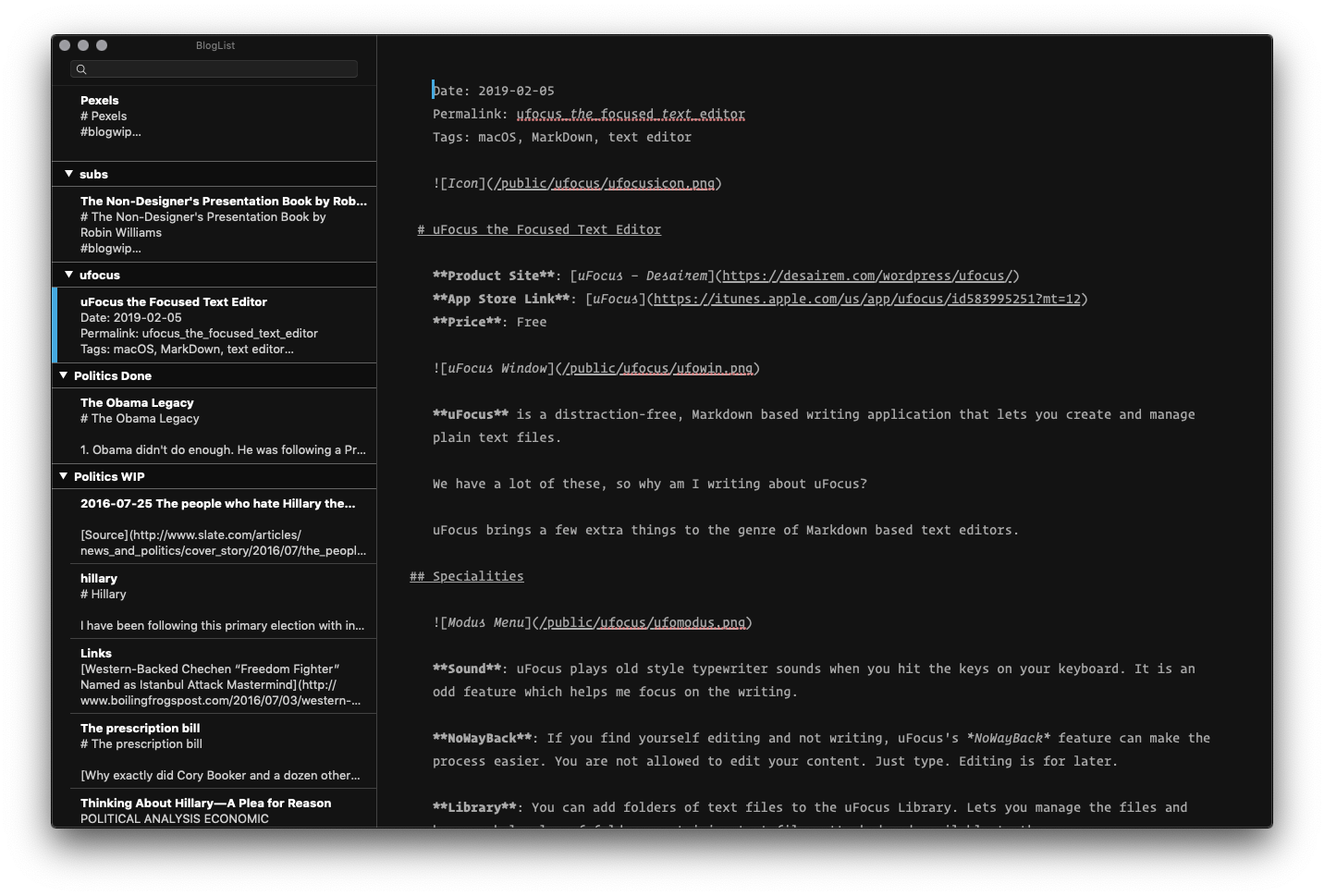The height and width of the screenshot is (896, 1324).
Task: Click the search magnifier icon
Action: pyautogui.click(x=81, y=69)
